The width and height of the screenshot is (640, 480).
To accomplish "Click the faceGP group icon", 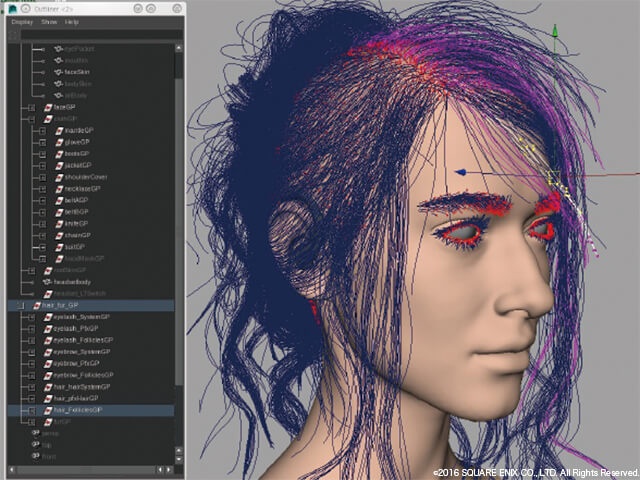I will [x=48, y=107].
